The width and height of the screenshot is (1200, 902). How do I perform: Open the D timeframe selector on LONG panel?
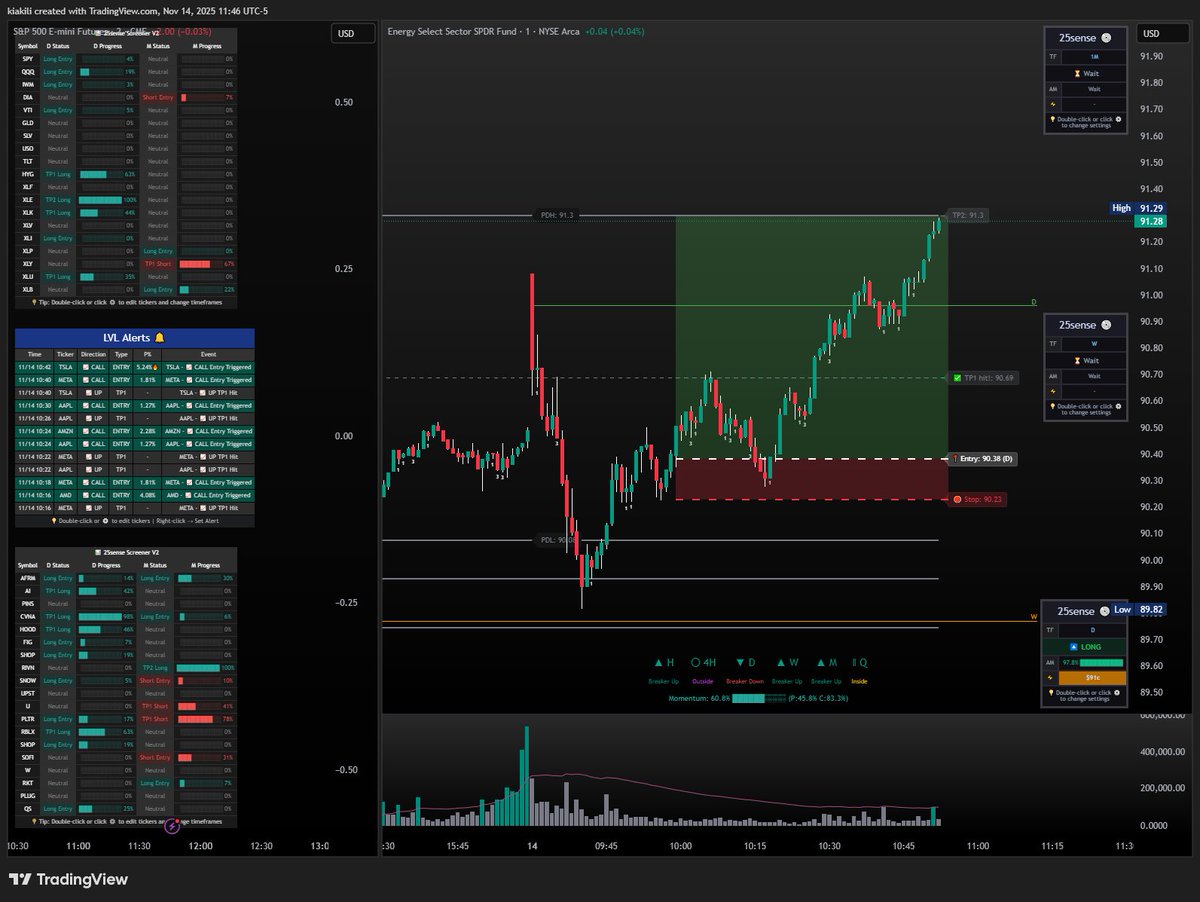click(x=1093, y=630)
